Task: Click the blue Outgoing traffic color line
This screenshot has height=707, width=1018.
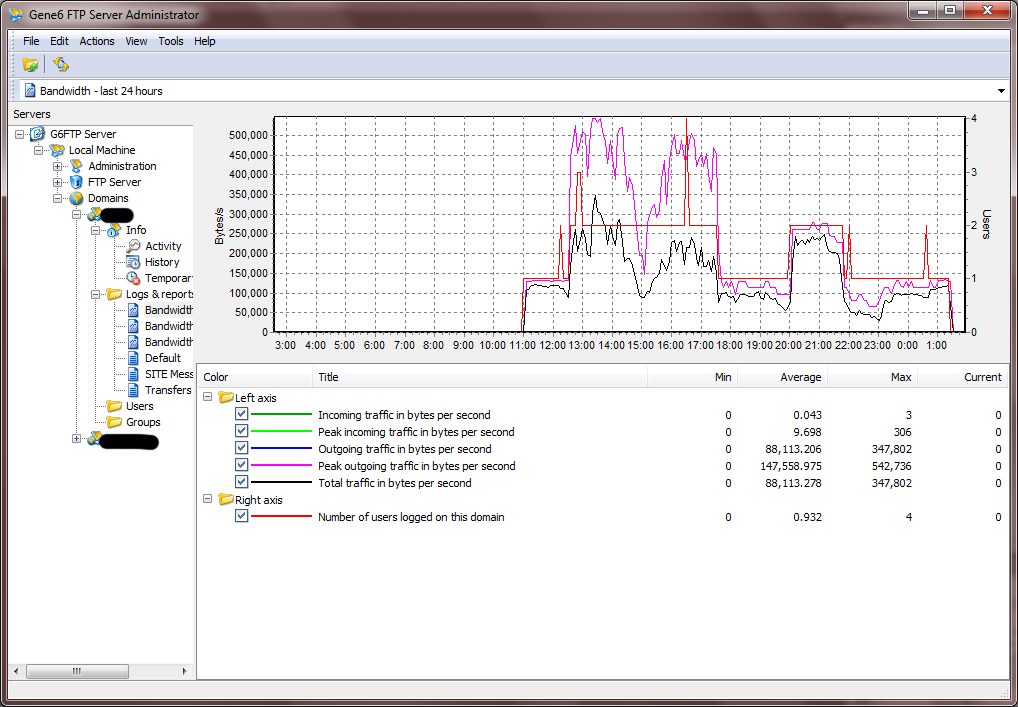Action: [281, 449]
